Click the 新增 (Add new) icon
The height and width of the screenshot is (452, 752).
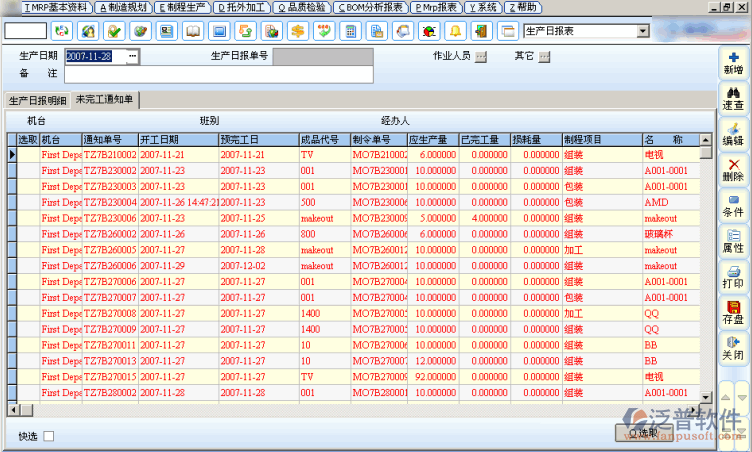[733, 63]
